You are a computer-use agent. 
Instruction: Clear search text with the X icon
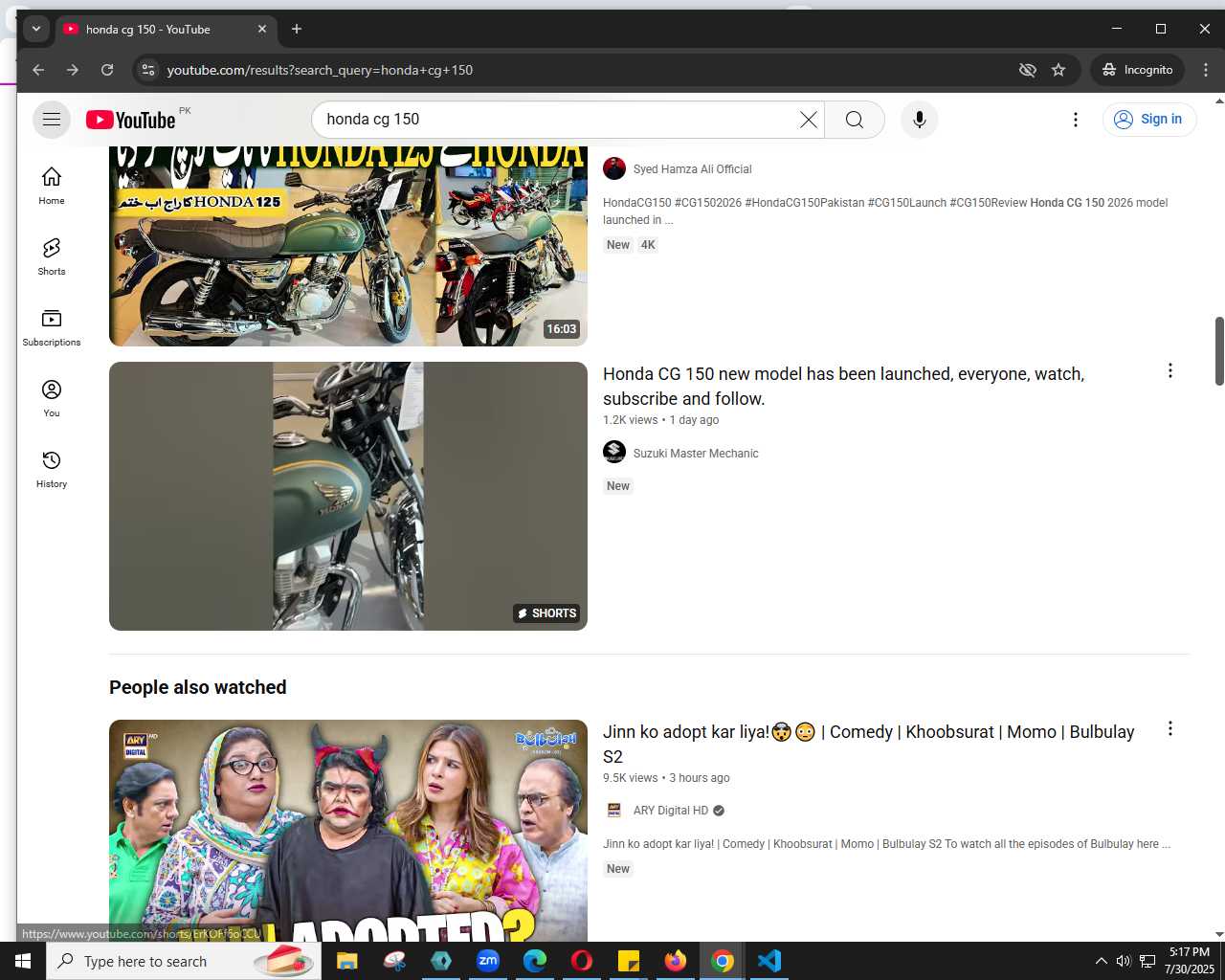809,120
